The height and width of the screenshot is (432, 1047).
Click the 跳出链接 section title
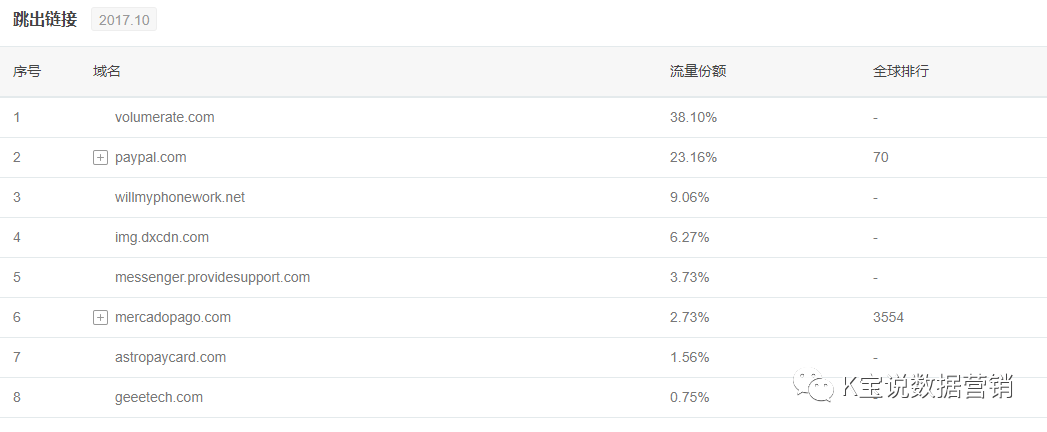(x=44, y=20)
